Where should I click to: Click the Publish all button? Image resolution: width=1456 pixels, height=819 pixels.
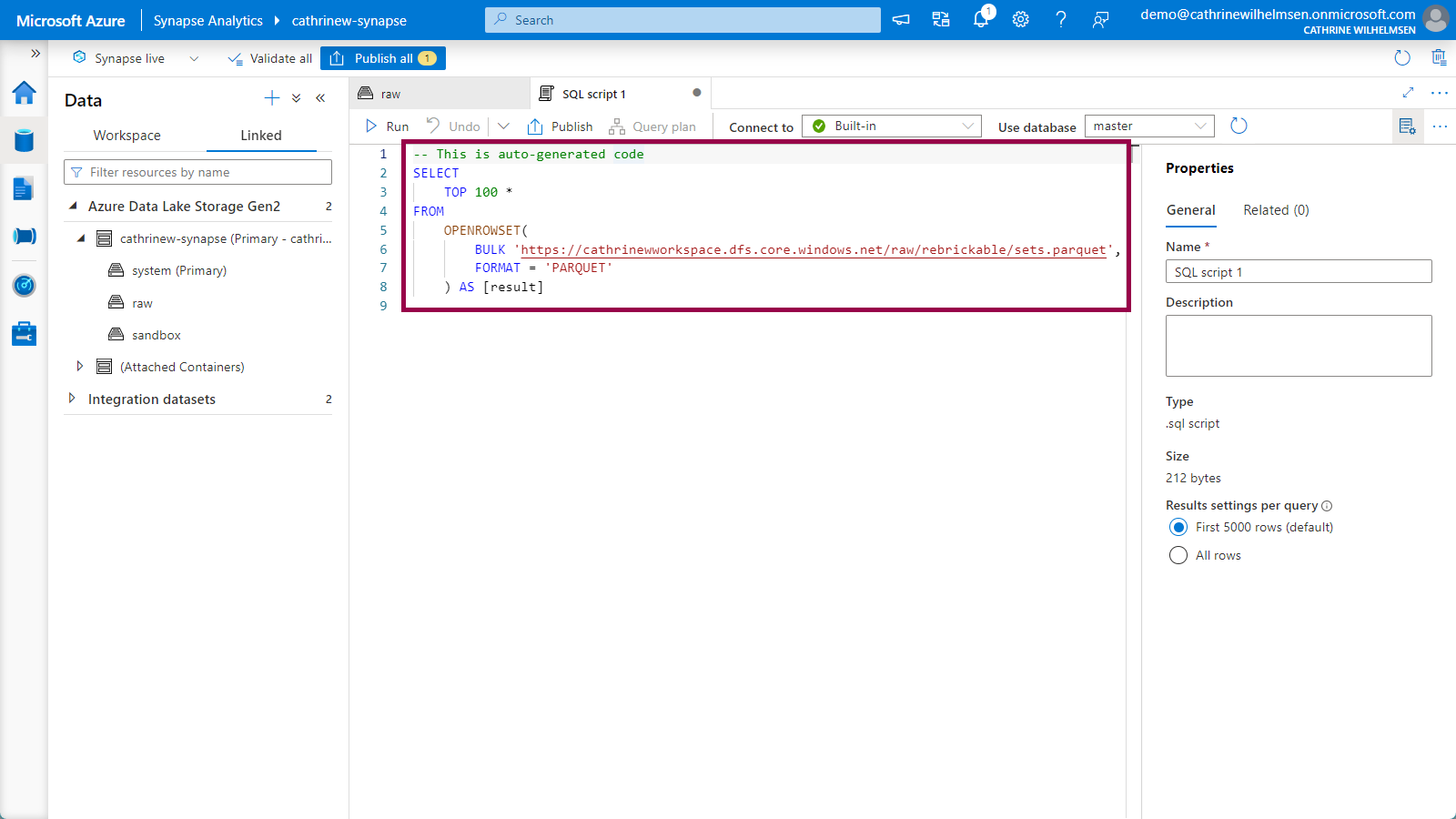coord(383,58)
